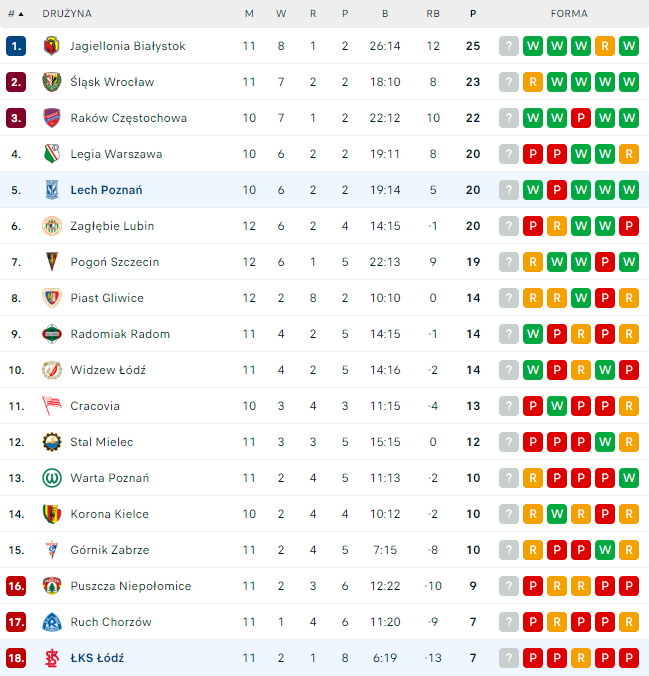Click the ŁKS Łódź team logo

pos(52,658)
